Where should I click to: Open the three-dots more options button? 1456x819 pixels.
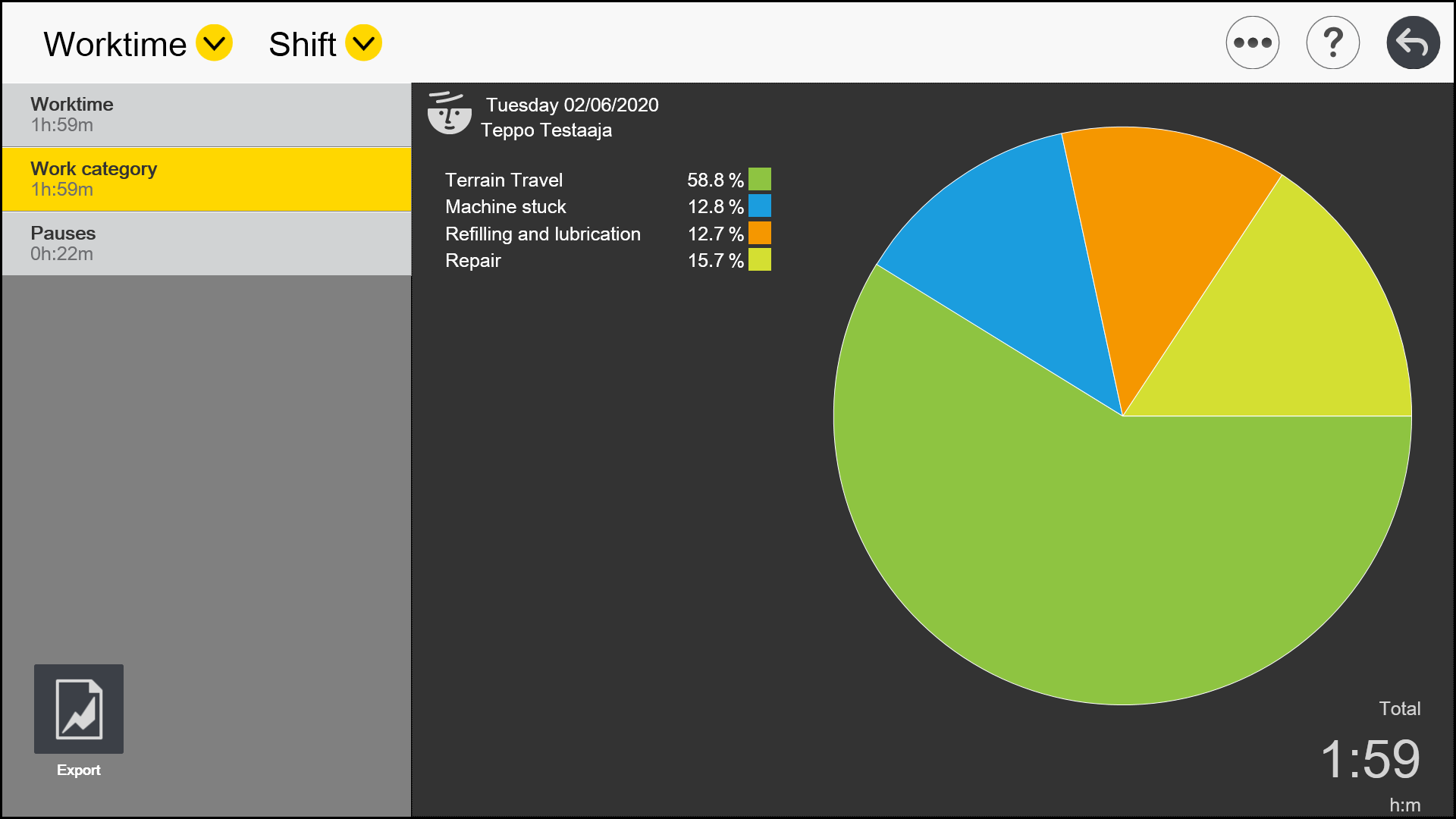pyautogui.click(x=1252, y=42)
